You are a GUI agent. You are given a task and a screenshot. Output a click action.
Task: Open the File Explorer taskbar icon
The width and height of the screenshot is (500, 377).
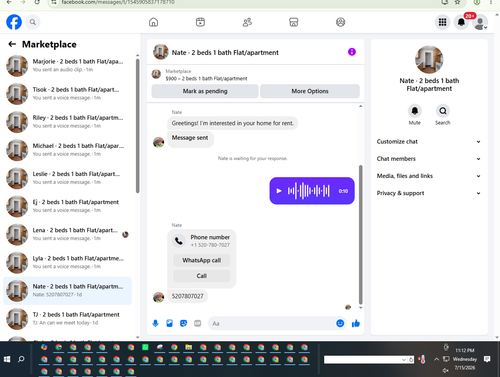(189, 347)
